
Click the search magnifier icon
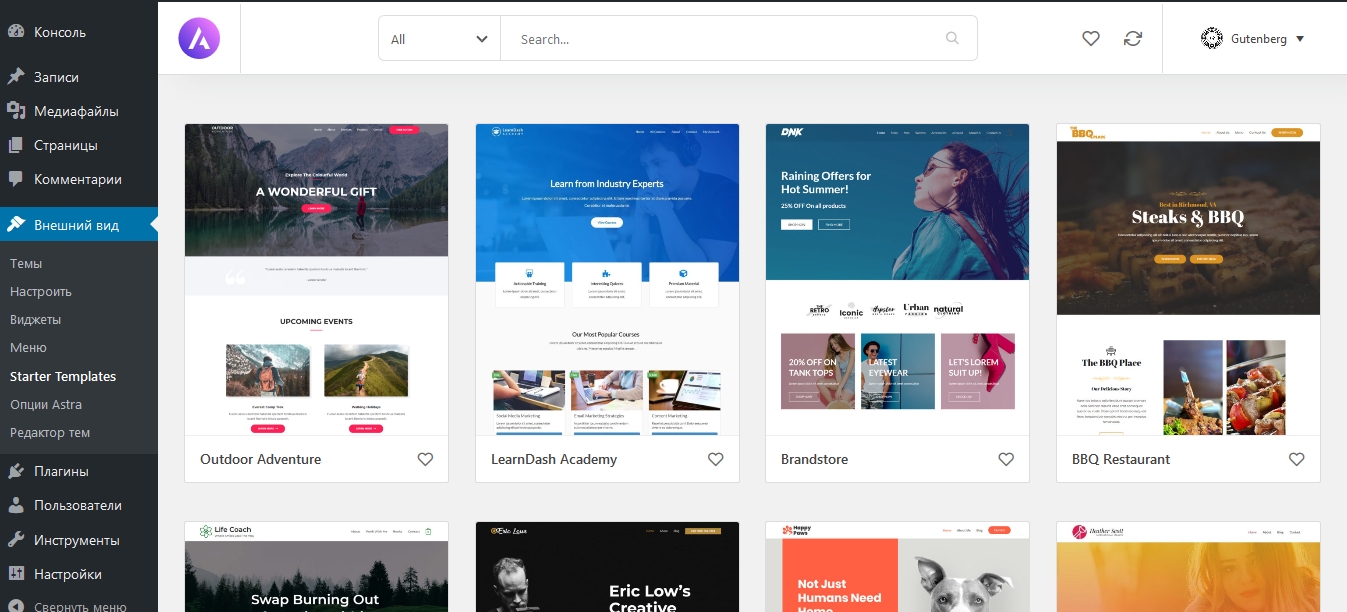pyautogui.click(x=952, y=39)
